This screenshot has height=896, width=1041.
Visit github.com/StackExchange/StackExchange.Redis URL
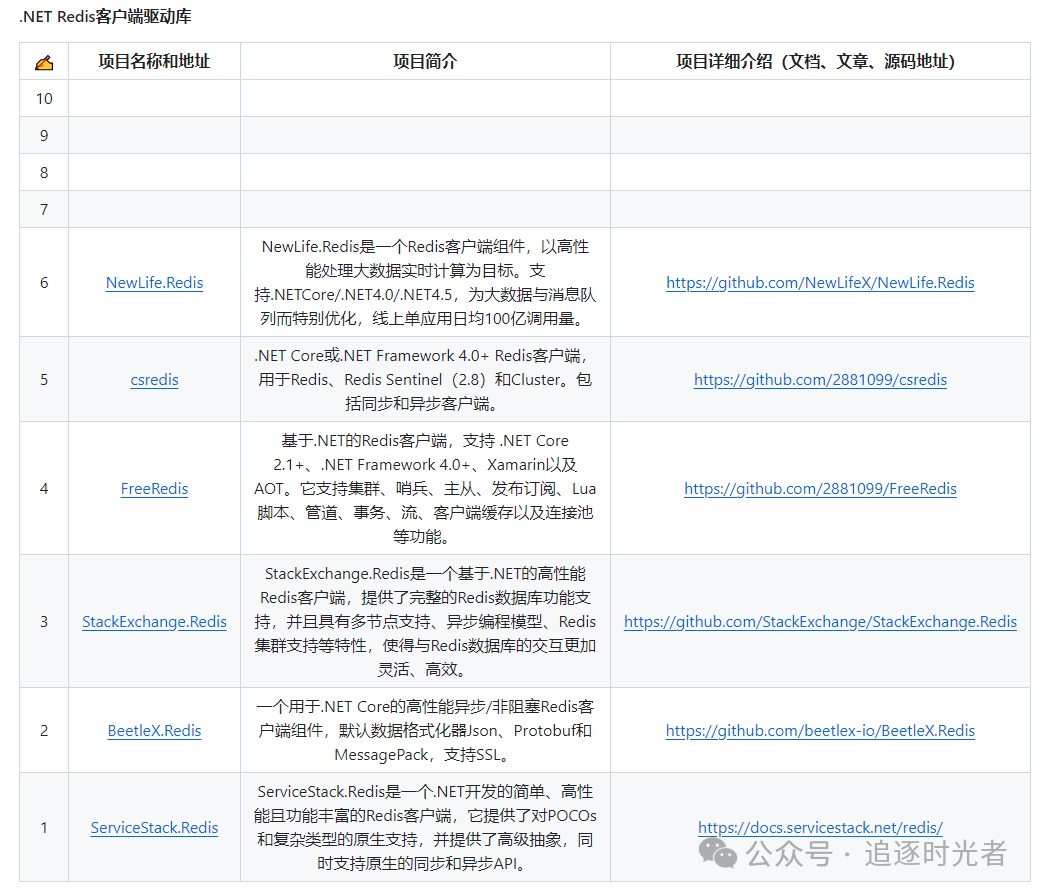point(821,622)
